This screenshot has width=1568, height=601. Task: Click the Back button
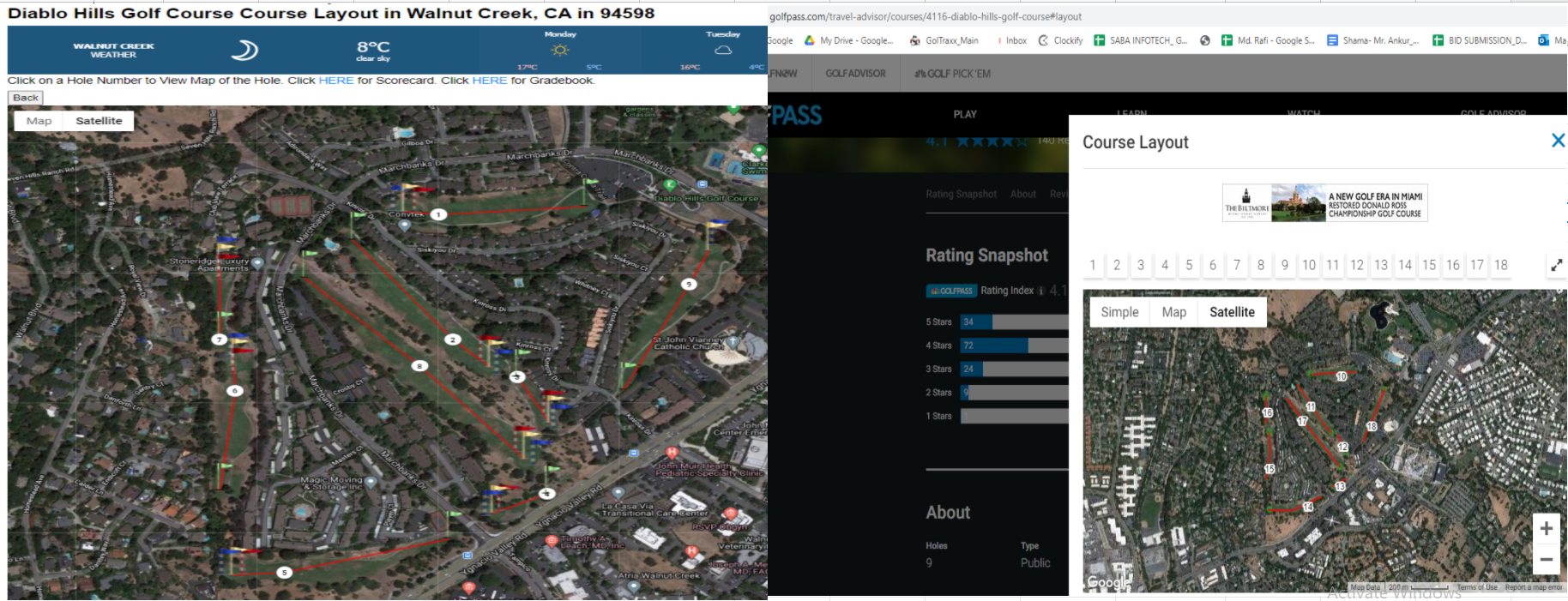(x=26, y=98)
